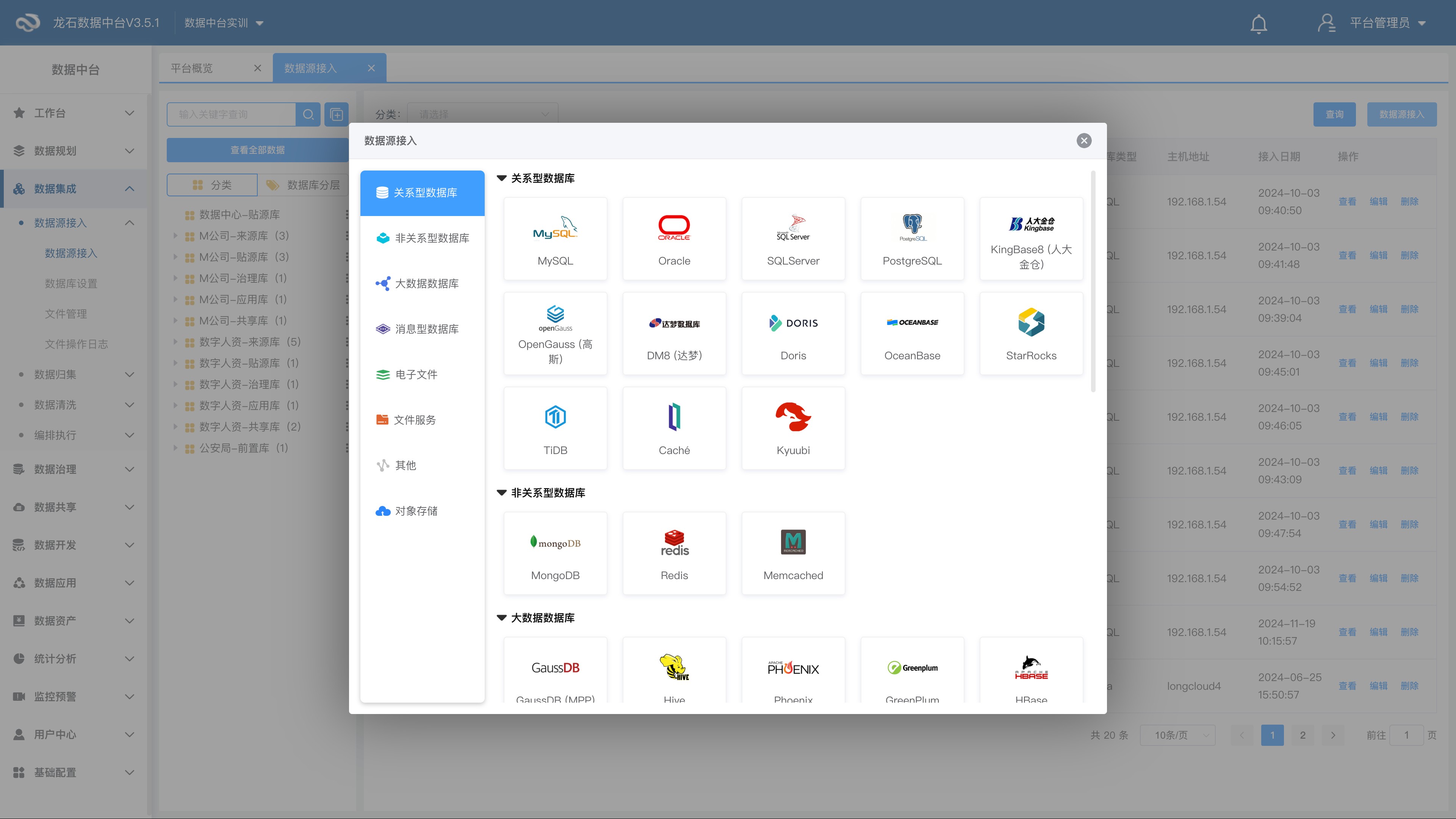This screenshot has width=1456, height=819.
Task: Open the 分类 filter select box
Action: pos(483,114)
